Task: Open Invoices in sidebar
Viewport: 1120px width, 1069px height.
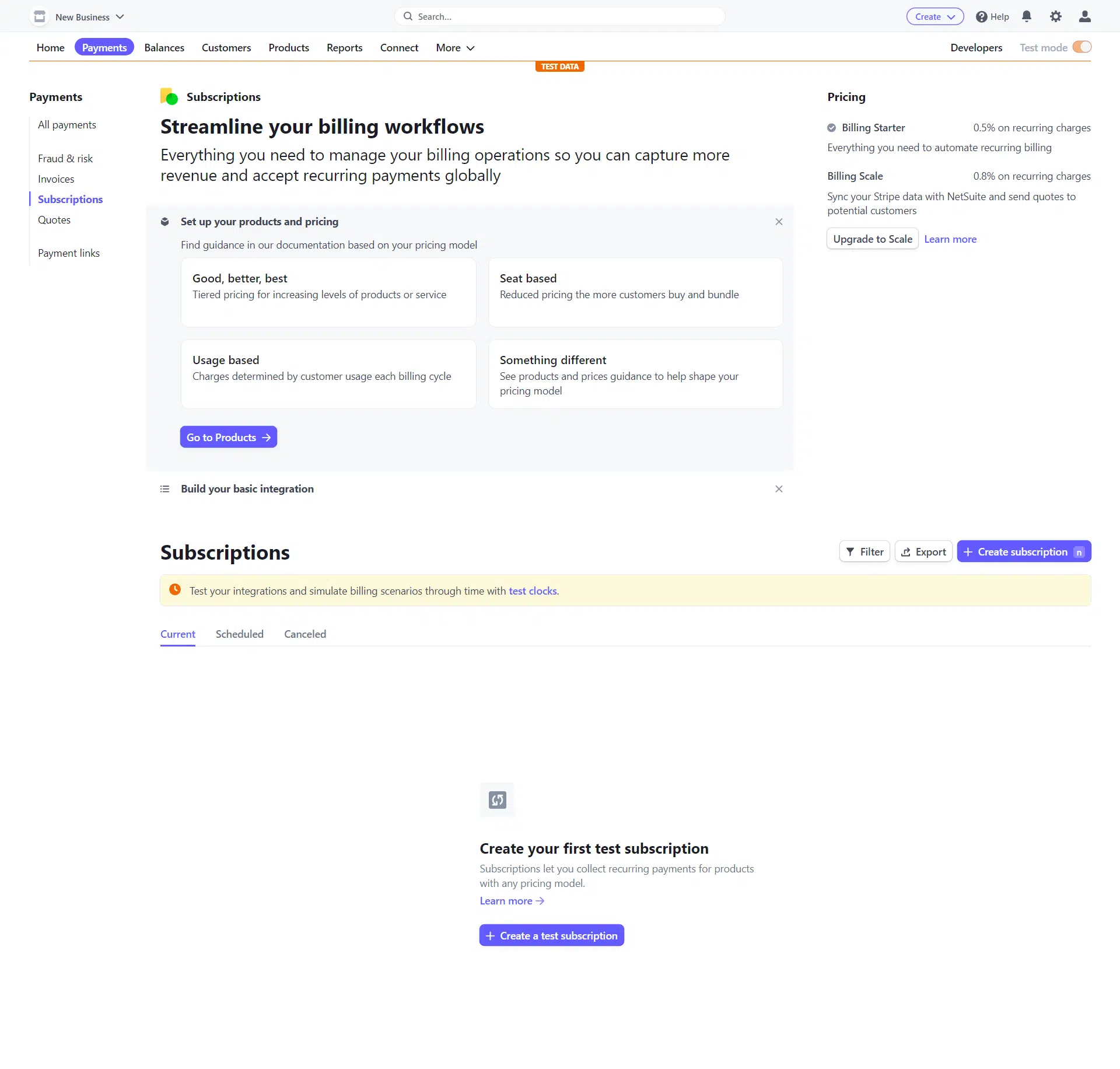Action: click(56, 179)
